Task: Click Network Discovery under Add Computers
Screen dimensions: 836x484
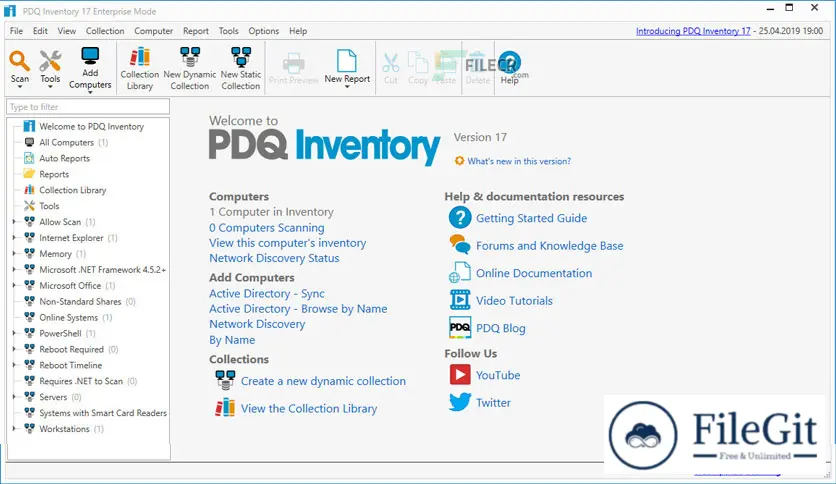Action: (x=257, y=324)
